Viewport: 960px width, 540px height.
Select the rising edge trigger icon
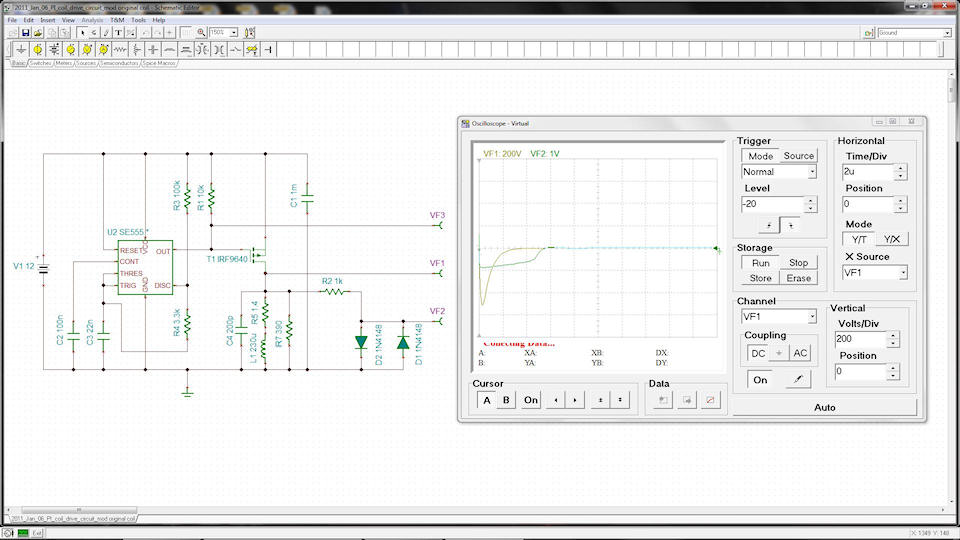(x=768, y=226)
